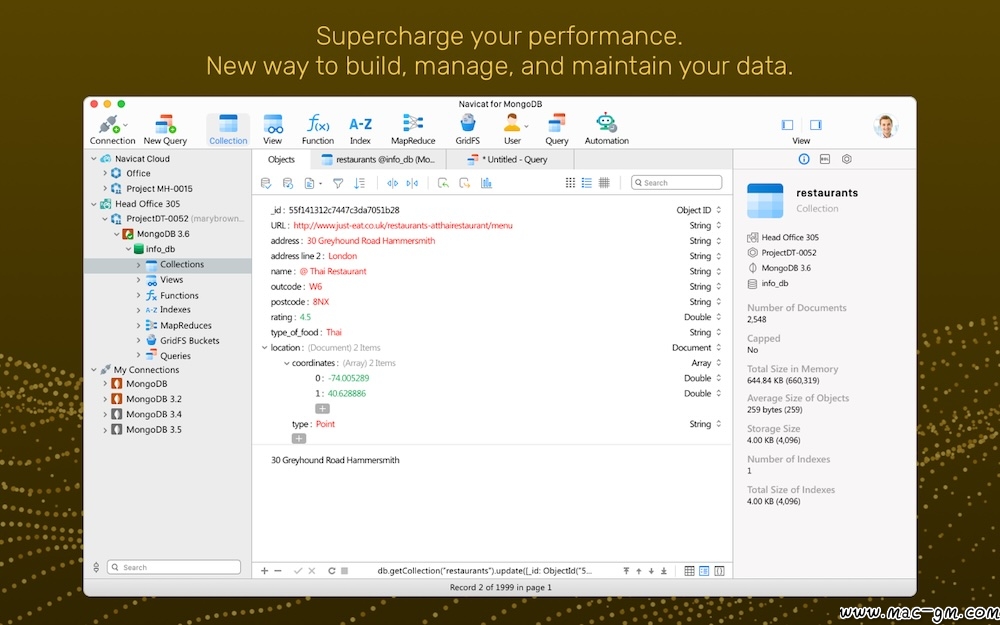Add field button below type Point
1000x625 pixels.
(x=298, y=439)
